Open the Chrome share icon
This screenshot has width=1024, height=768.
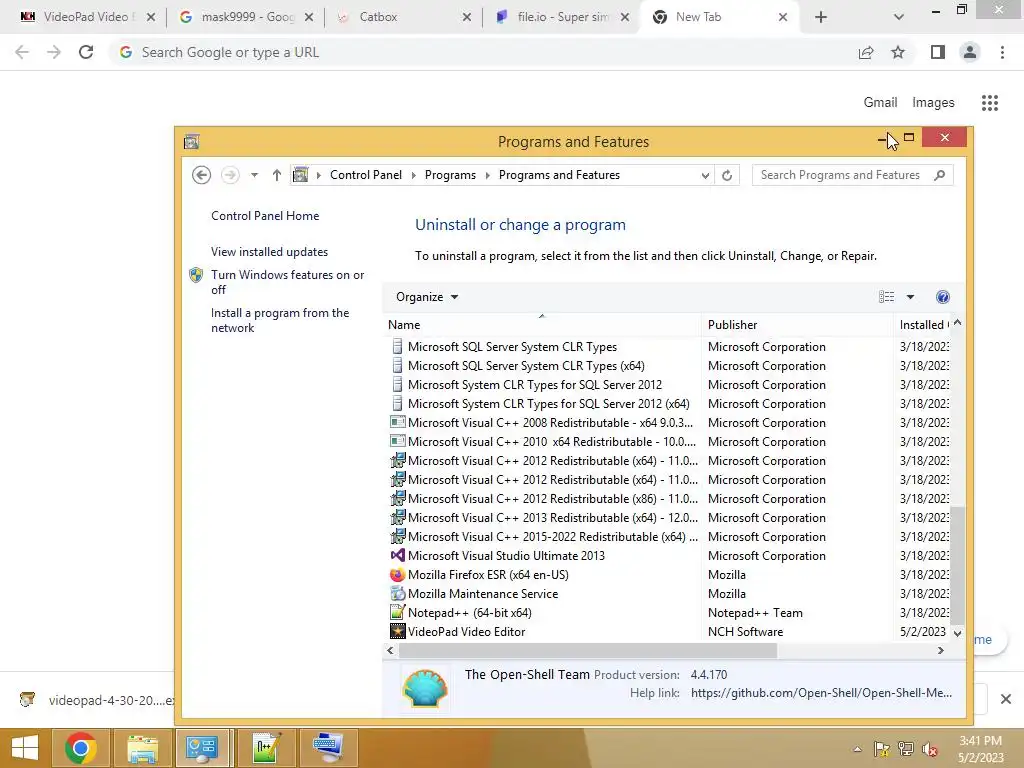pyautogui.click(x=866, y=52)
